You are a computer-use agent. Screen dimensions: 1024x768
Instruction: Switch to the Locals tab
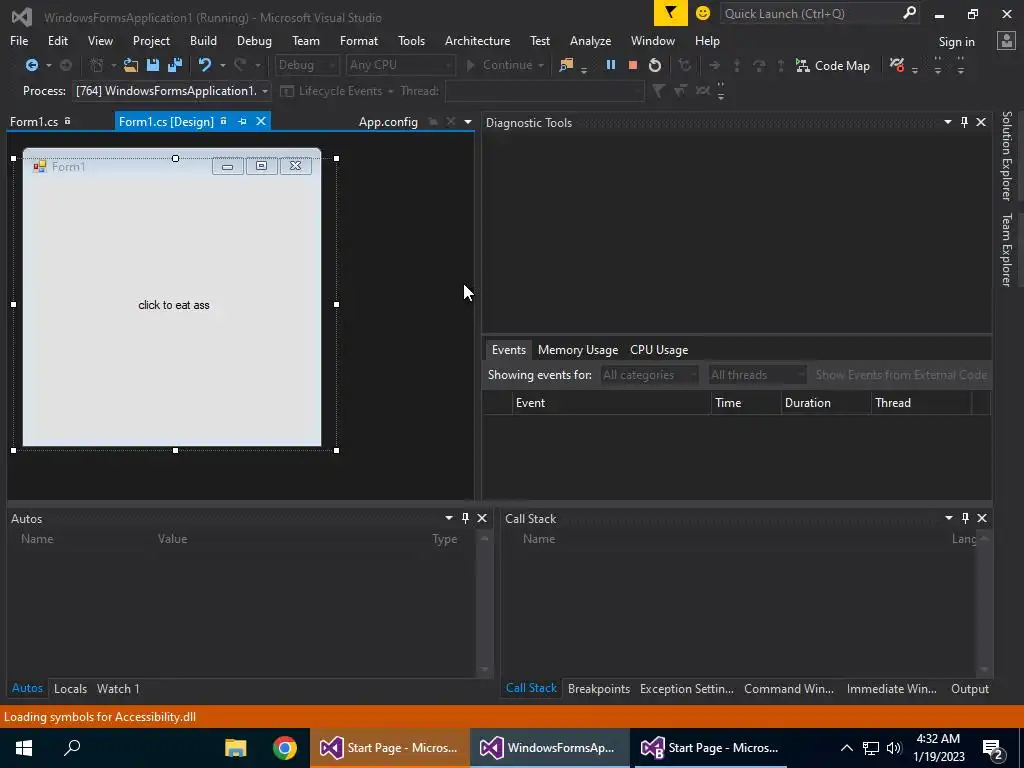point(70,688)
